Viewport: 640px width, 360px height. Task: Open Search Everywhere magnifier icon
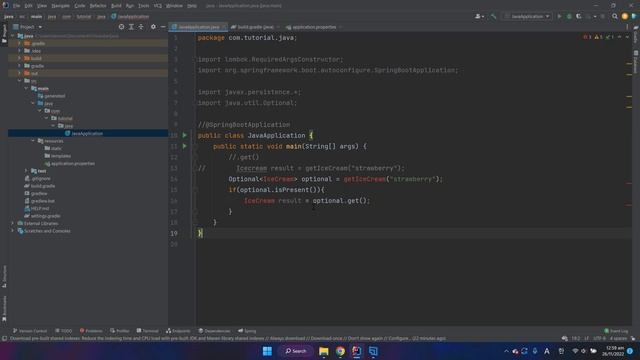(615, 16)
